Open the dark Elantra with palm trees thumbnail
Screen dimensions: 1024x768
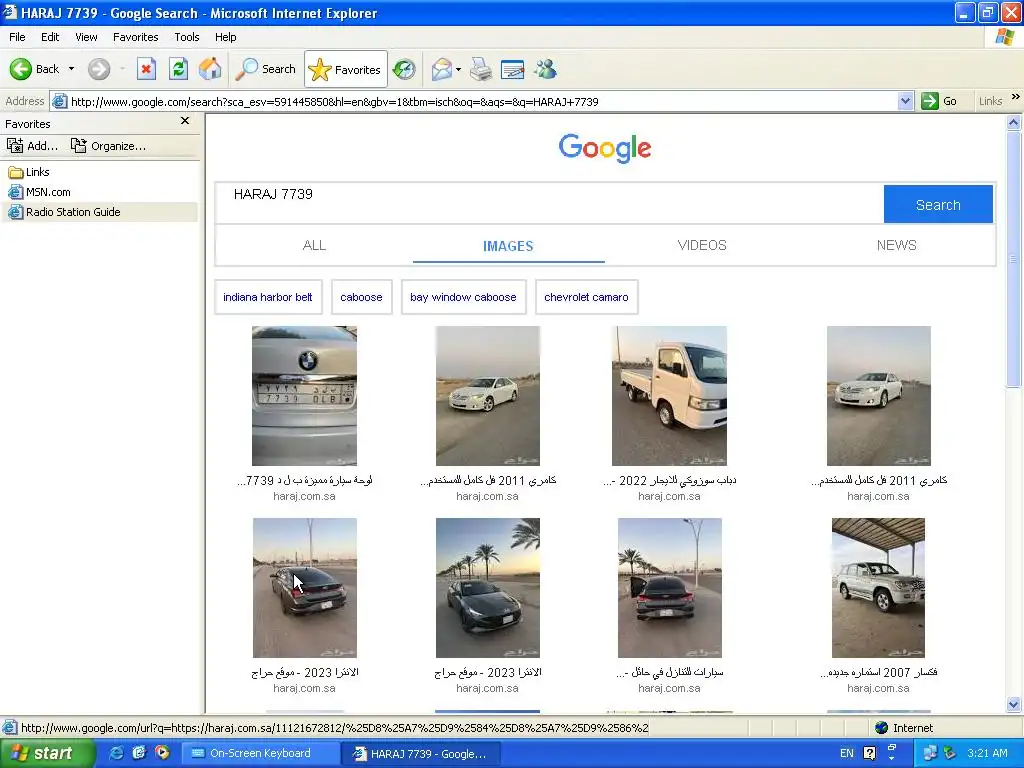coord(488,588)
